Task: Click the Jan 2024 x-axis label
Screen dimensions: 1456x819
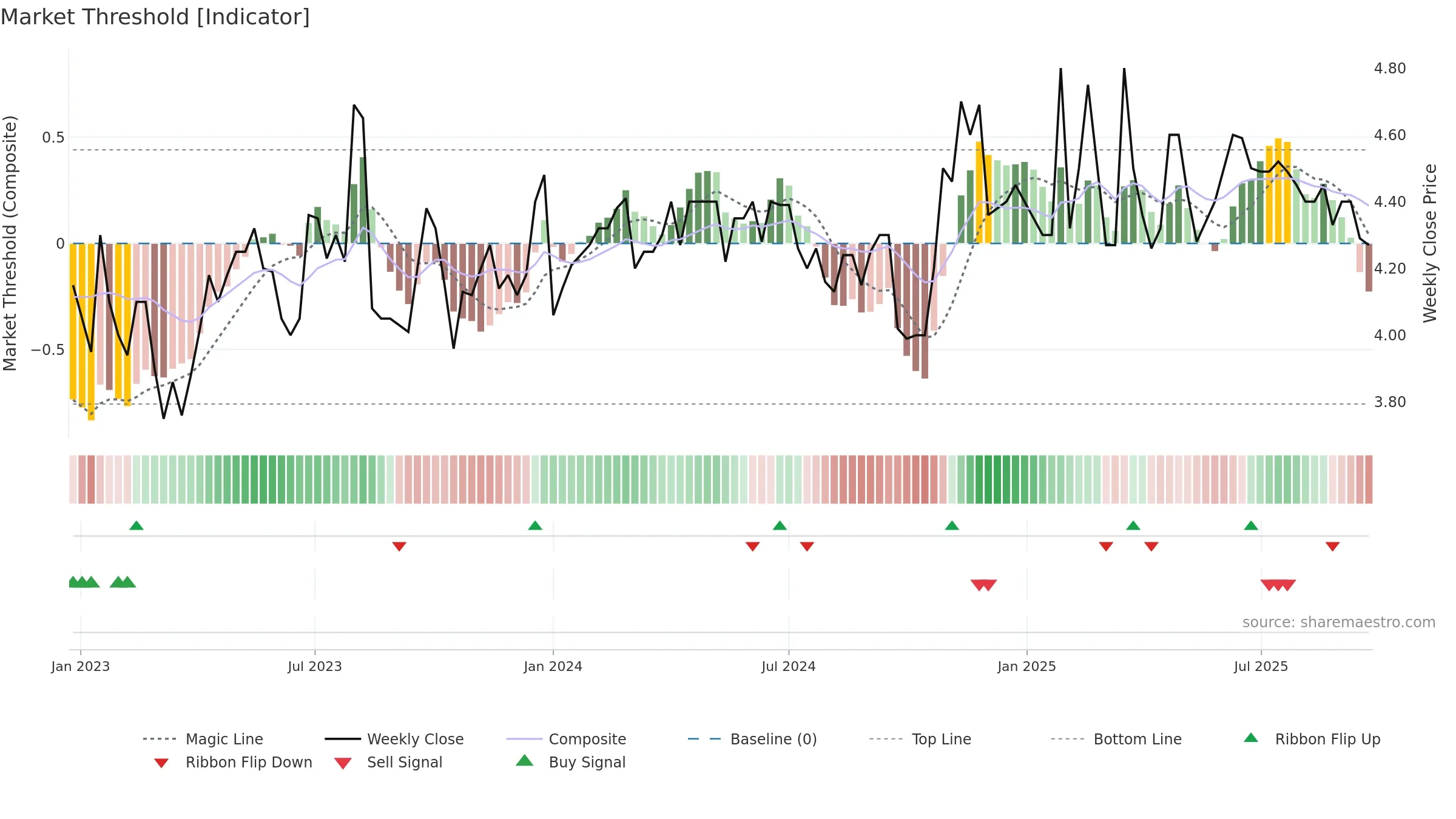Action: 553,666
